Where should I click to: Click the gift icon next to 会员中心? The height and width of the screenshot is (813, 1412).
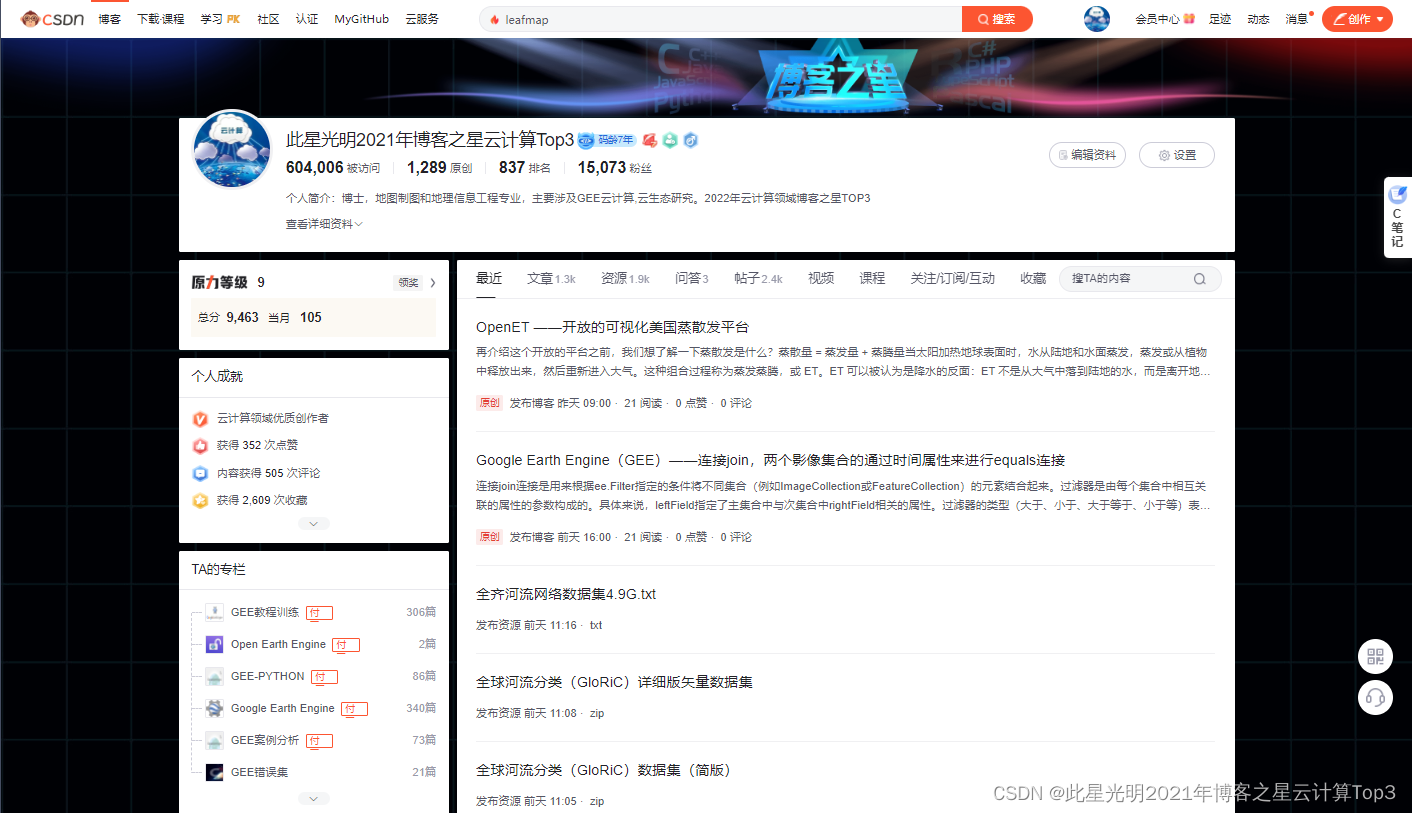click(1189, 19)
